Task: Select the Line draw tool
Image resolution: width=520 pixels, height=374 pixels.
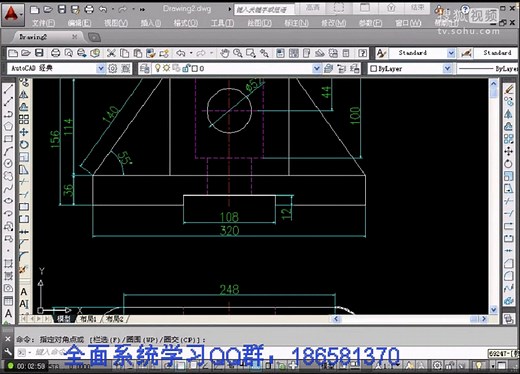Action: (8, 89)
